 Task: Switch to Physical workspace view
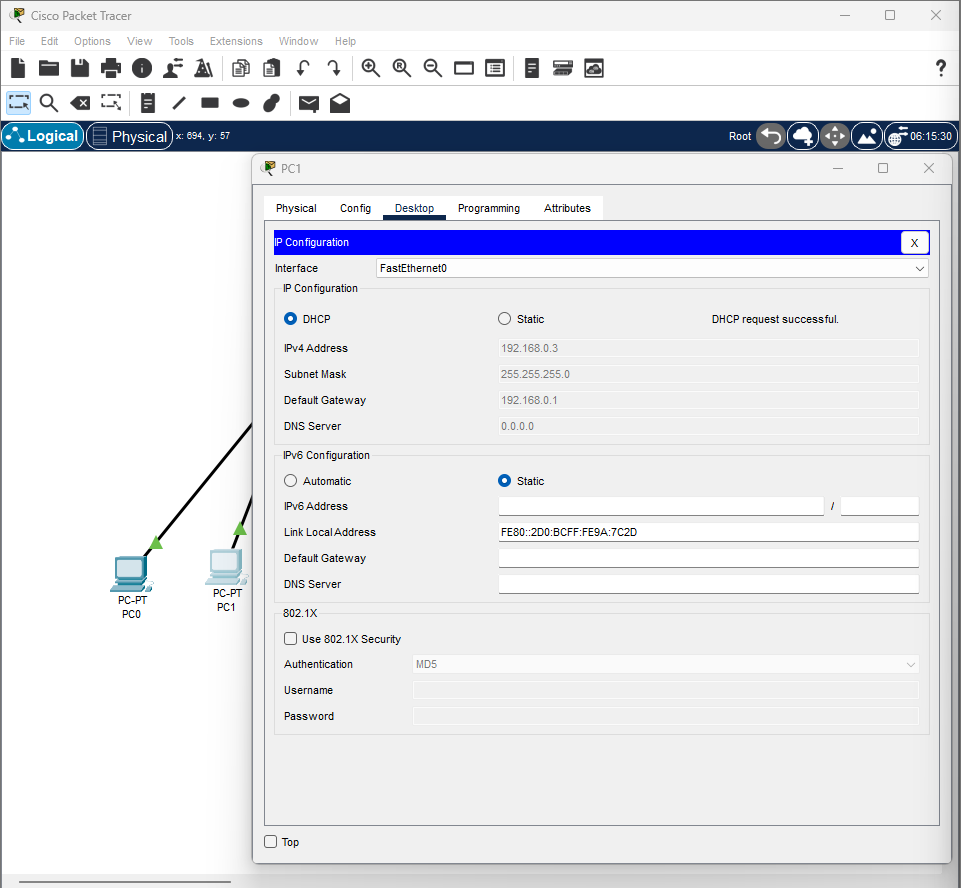pyautogui.click(x=129, y=136)
